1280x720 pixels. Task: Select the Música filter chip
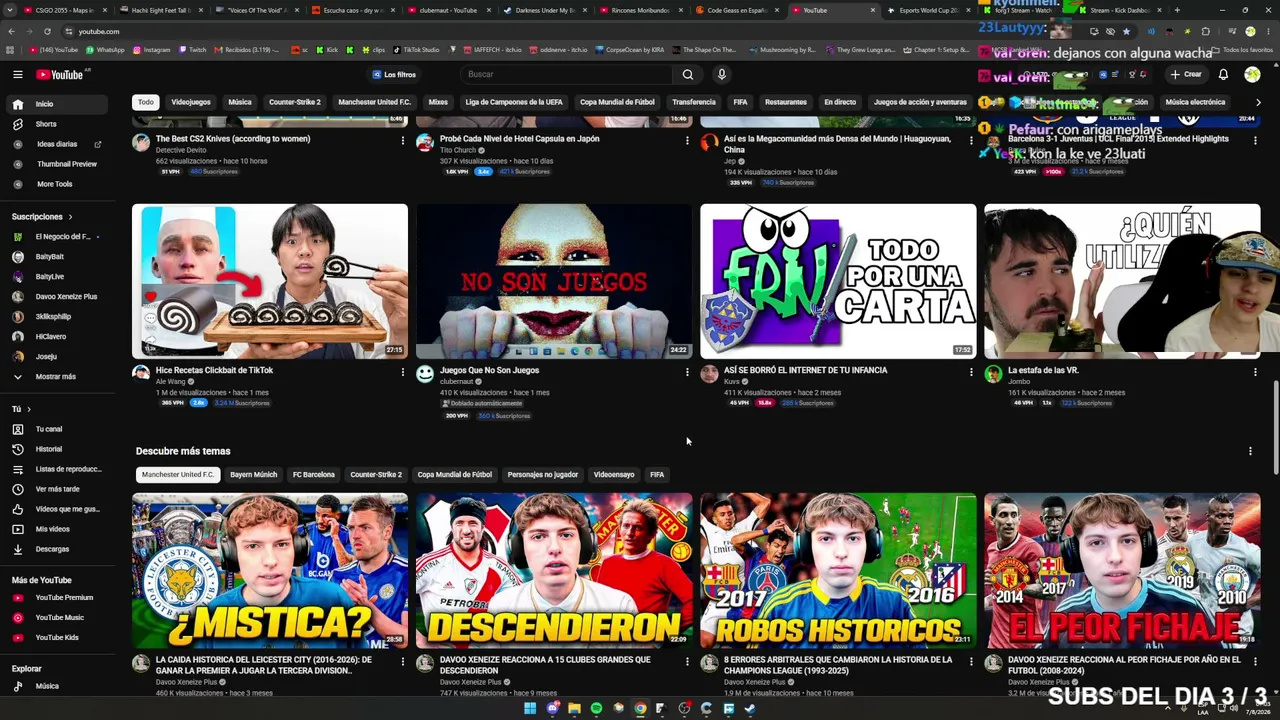[240, 102]
